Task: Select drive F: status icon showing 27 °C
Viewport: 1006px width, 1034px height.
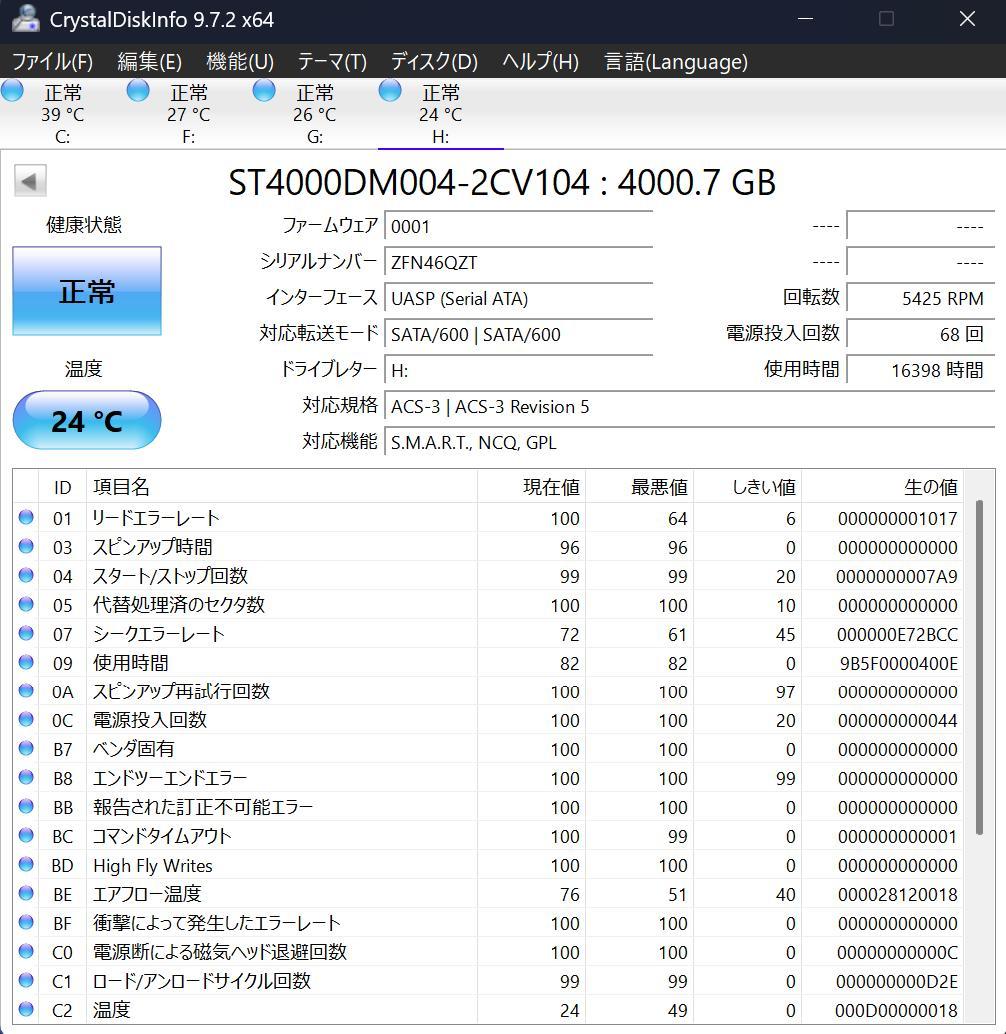Action: pos(137,90)
